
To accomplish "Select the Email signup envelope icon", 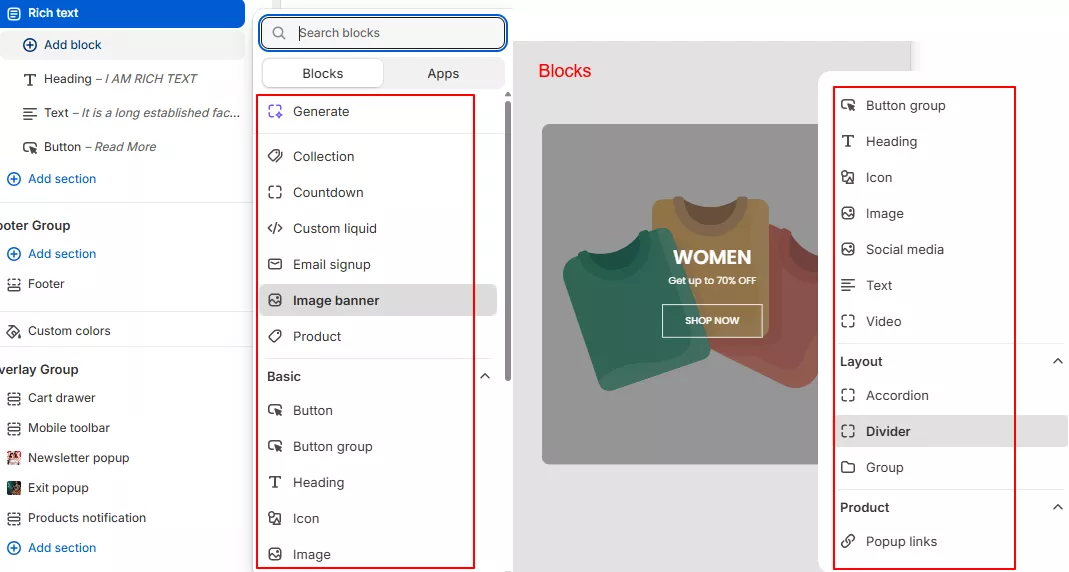I will [x=275, y=265].
